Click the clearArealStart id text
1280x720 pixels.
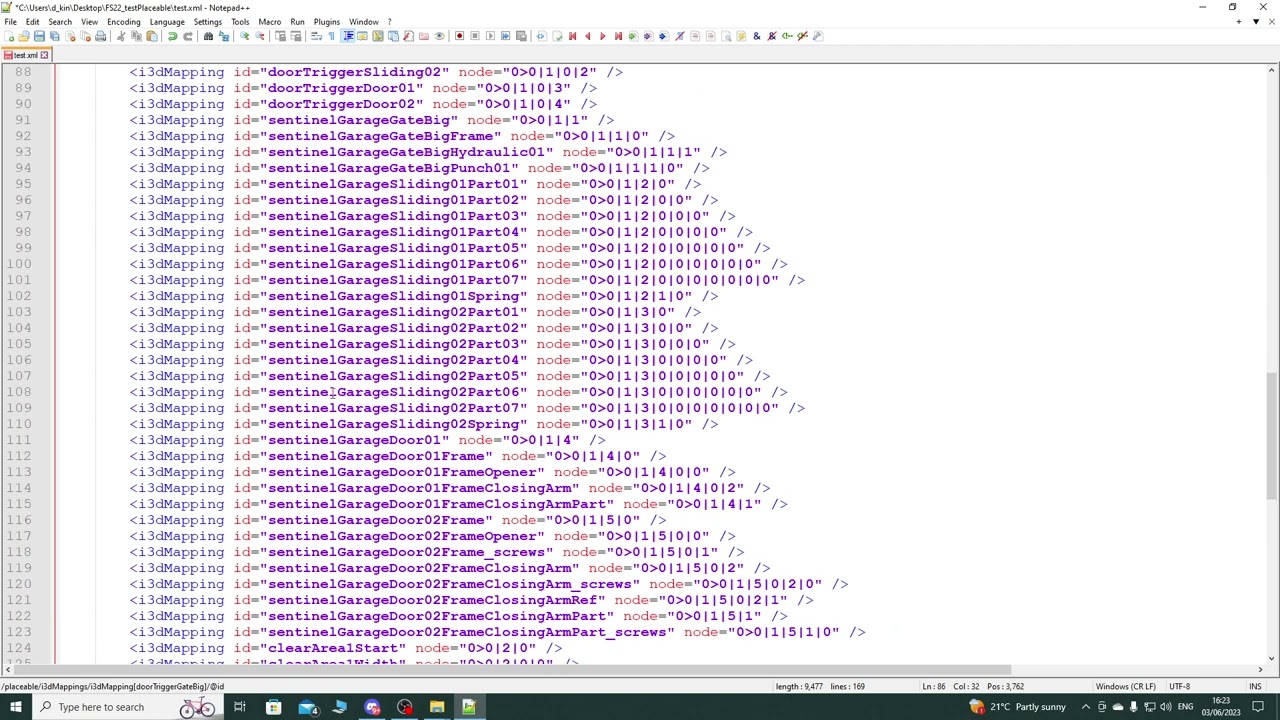click(x=333, y=648)
